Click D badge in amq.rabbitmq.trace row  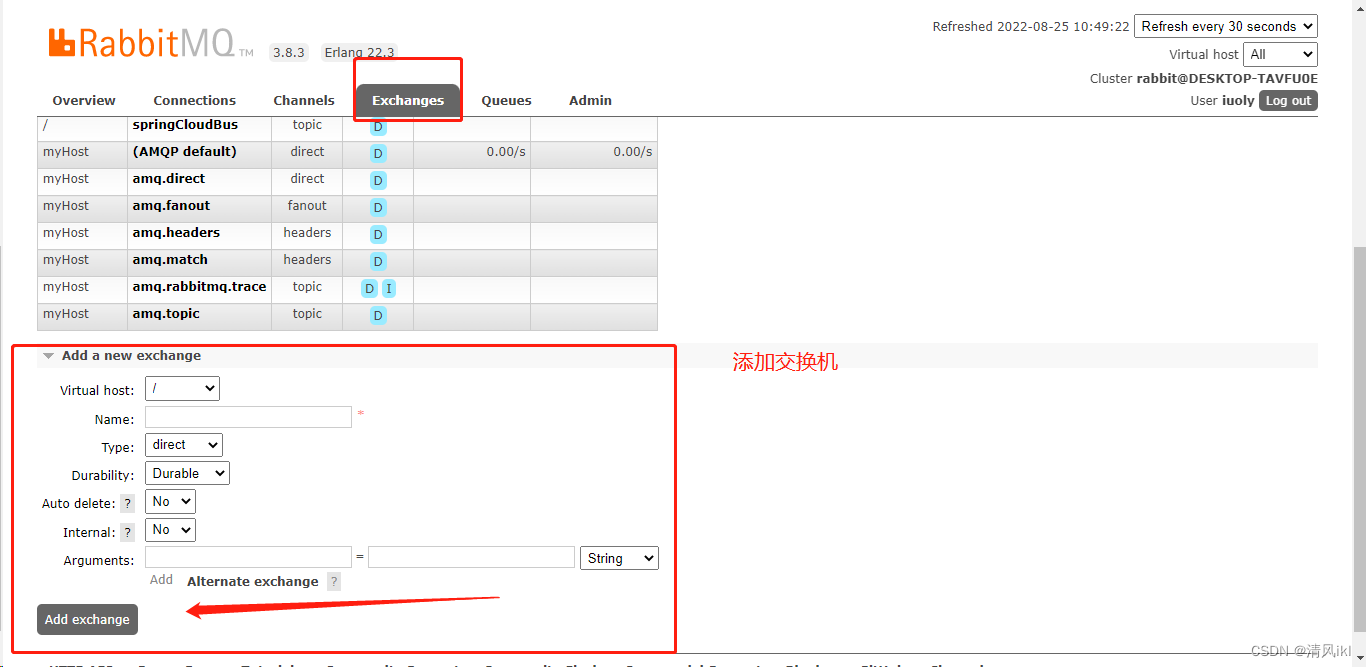(x=369, y=289)
